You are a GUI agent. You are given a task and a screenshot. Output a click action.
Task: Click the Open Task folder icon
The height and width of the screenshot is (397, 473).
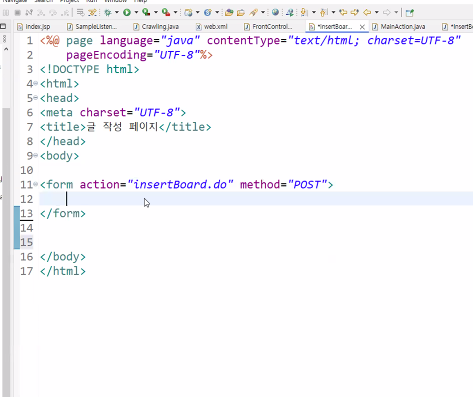tap(241, 13)
